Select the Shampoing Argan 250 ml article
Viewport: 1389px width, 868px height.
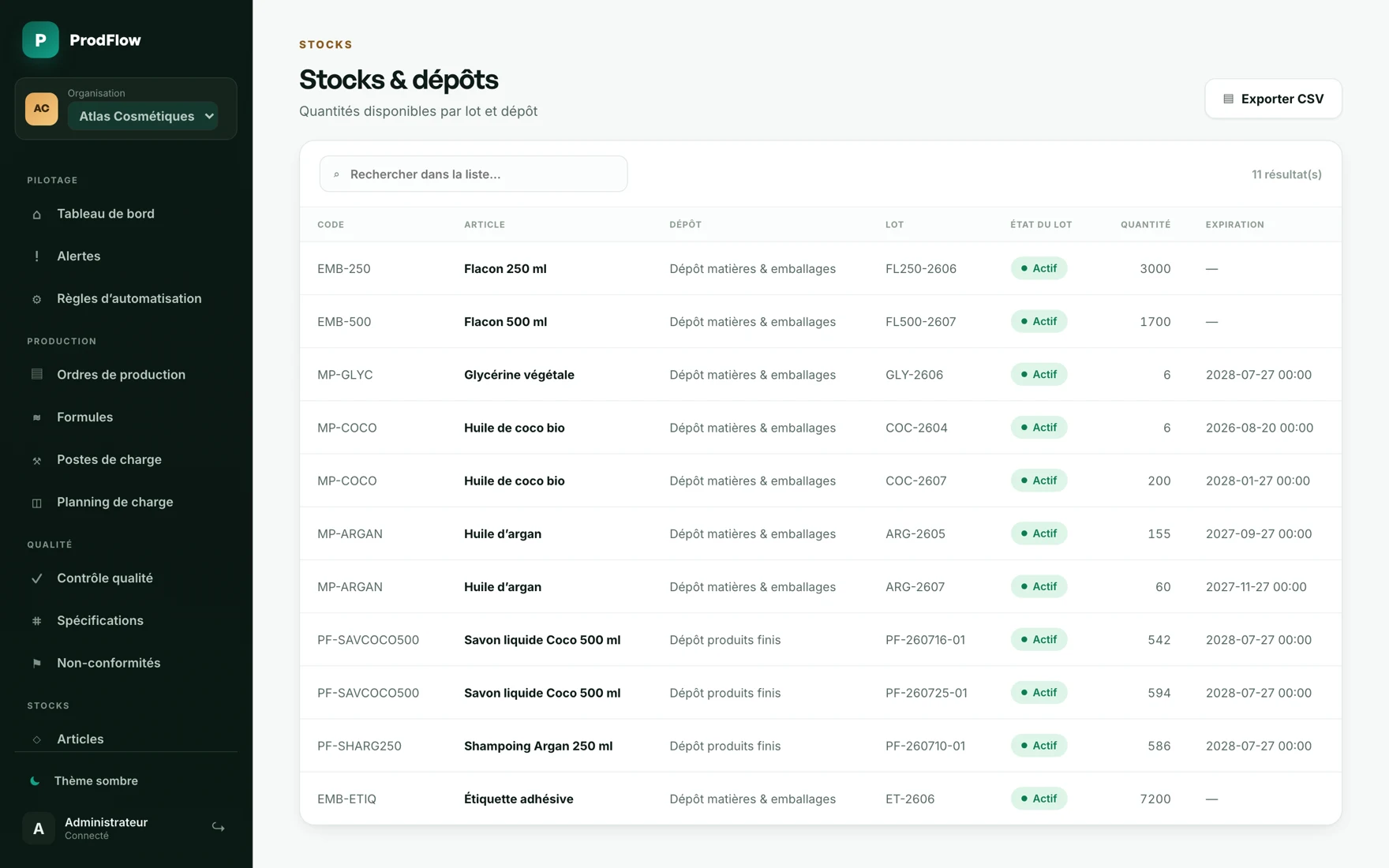pos(538,746)
